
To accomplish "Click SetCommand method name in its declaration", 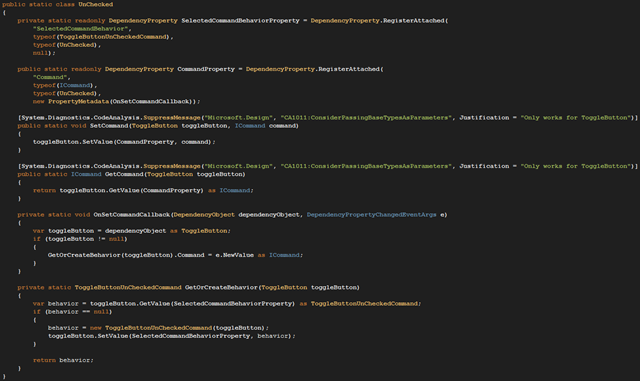I will [x=109, y=126].
